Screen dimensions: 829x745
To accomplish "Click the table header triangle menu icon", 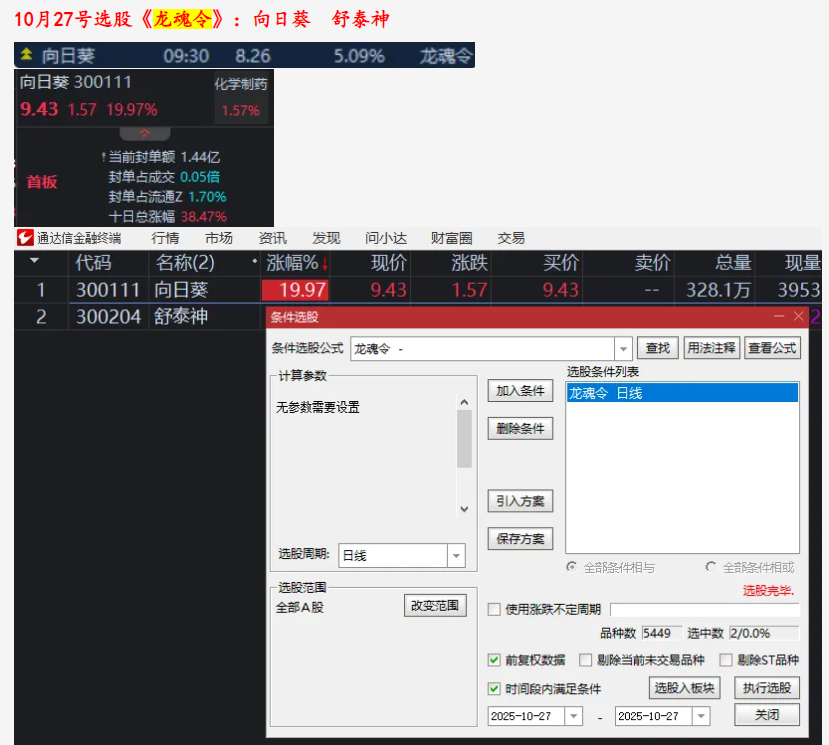I will coord(35,262).
